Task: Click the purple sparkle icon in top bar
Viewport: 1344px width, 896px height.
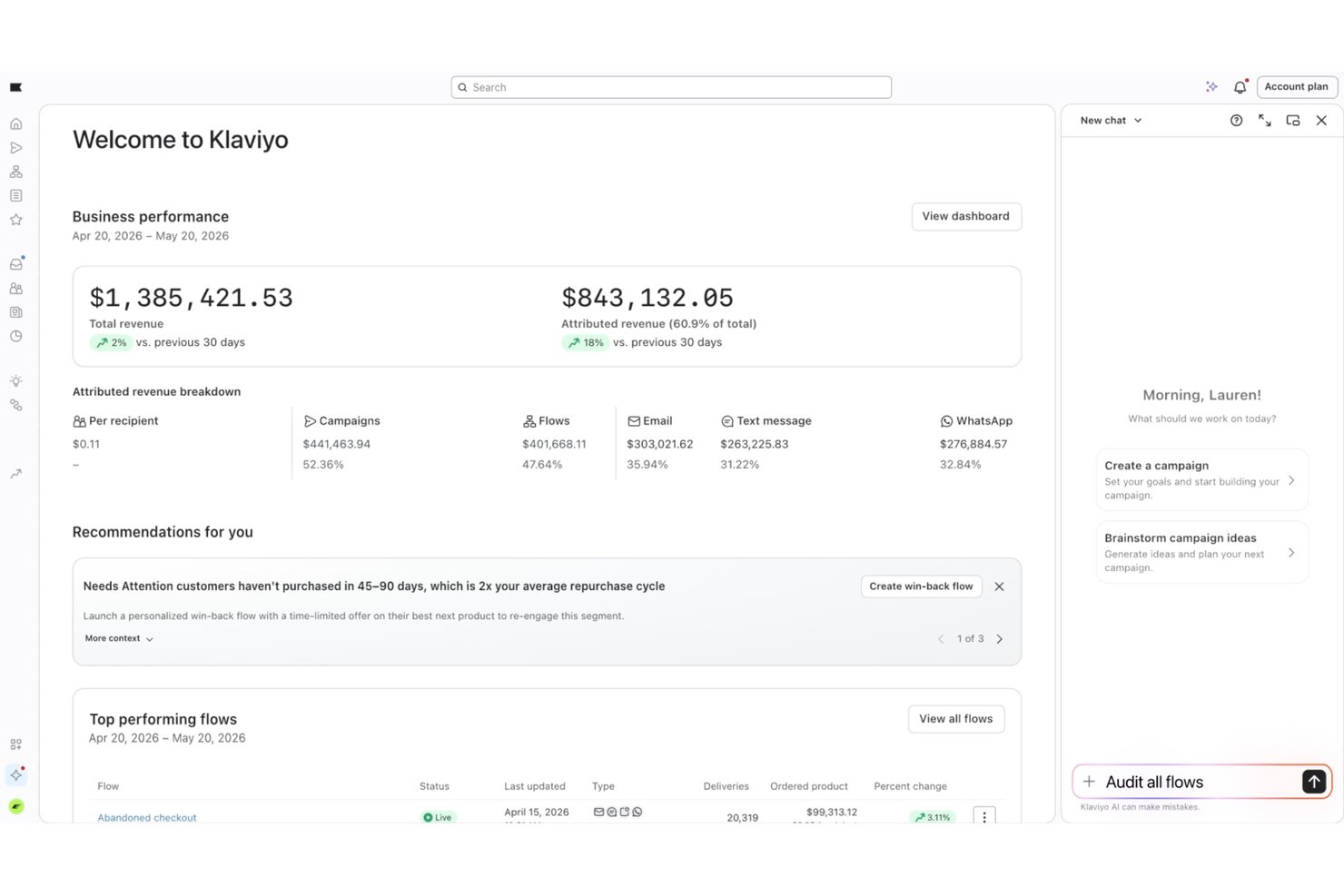Action: tap(1211, 87)
